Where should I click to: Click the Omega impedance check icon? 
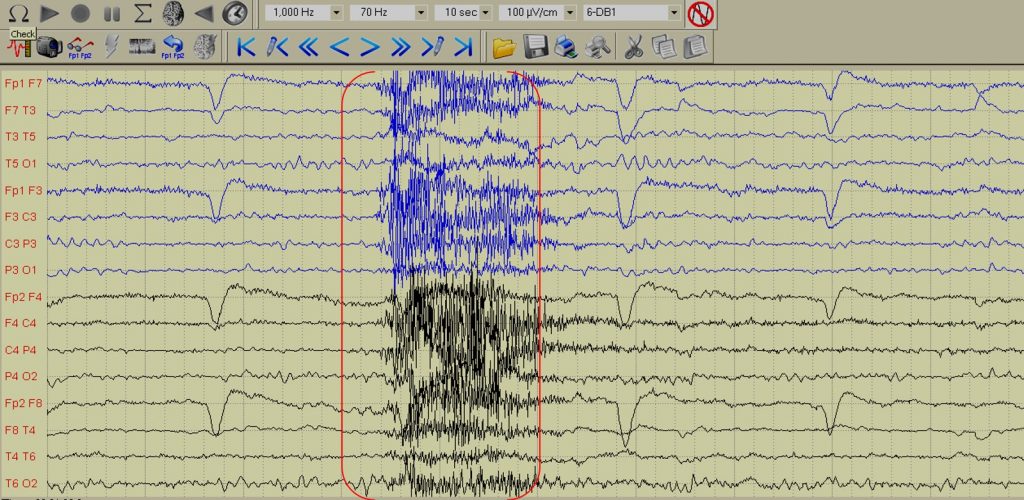[18, 14]
